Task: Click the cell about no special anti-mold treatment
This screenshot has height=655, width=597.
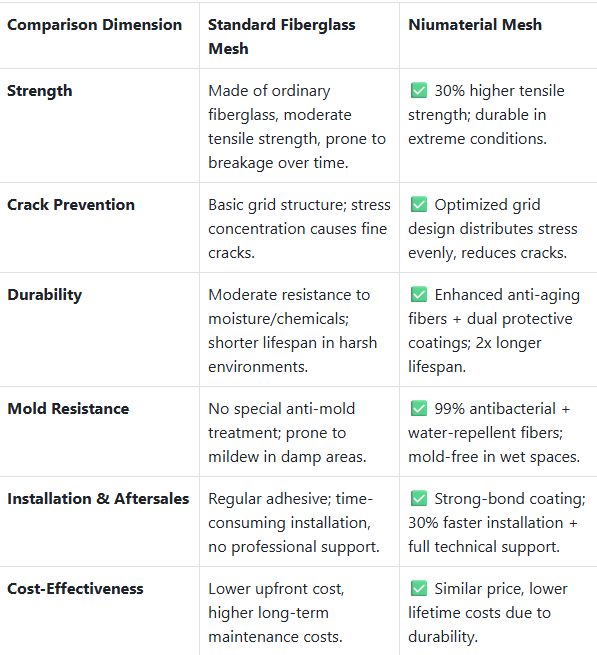Action: [299, 432]
